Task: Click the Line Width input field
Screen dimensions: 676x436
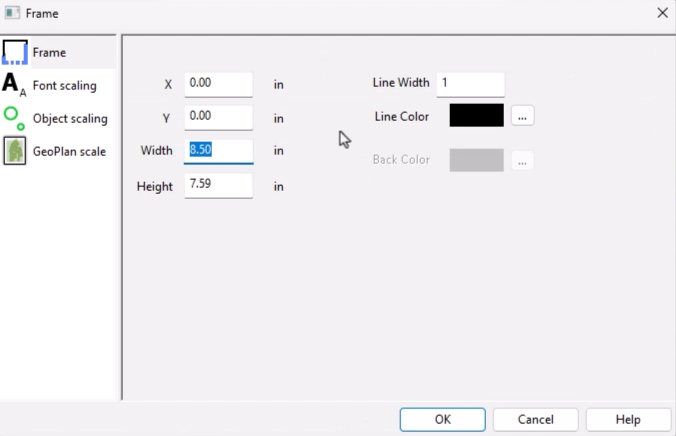Action: pyautogui.click(x=470, y=84)
